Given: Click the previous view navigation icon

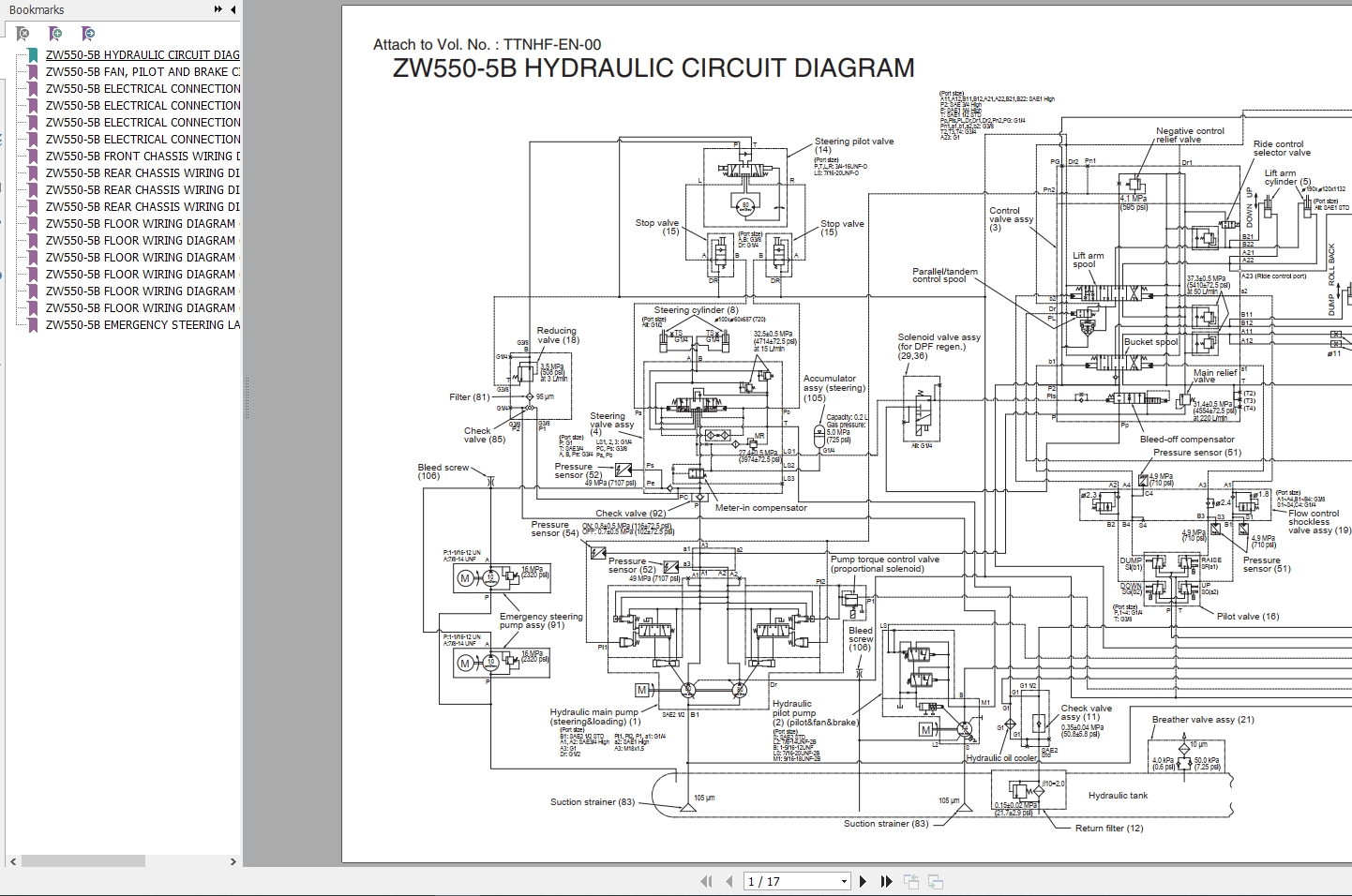Looking at the screenshot, I should [x=911, y=881].
